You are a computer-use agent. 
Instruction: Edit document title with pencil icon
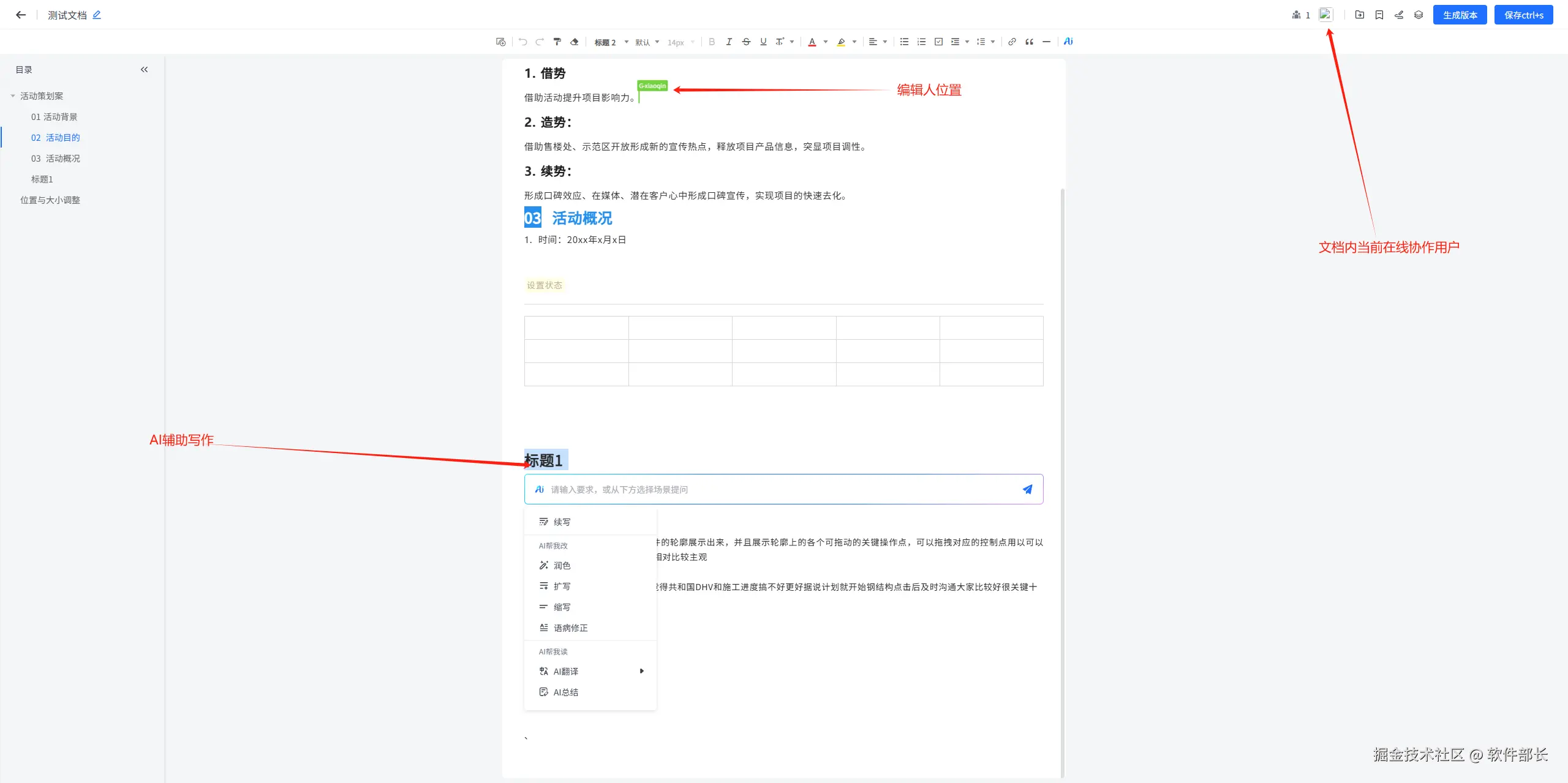tap(97, 15)
